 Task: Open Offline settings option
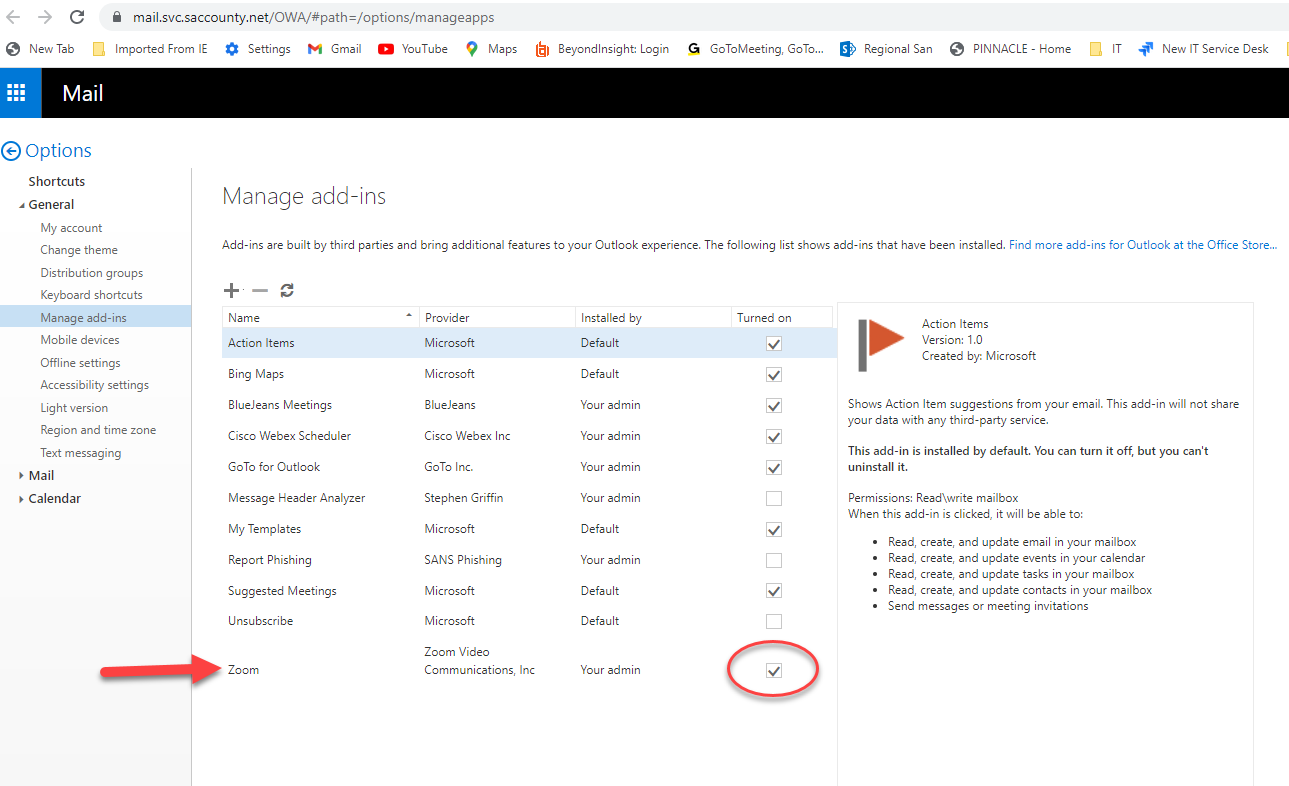(x=80, y=363)
